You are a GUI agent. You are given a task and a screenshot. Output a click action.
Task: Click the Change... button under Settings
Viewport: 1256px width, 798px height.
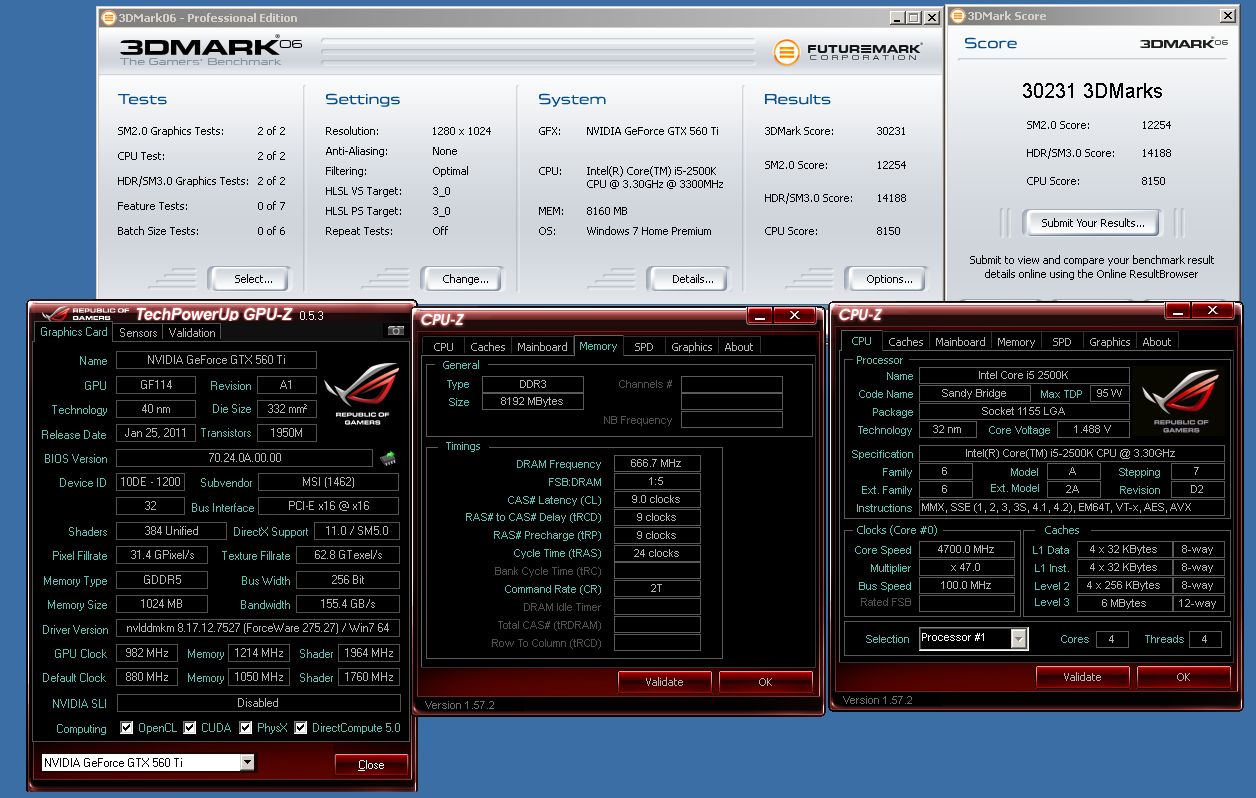click(x=465, y=279)
